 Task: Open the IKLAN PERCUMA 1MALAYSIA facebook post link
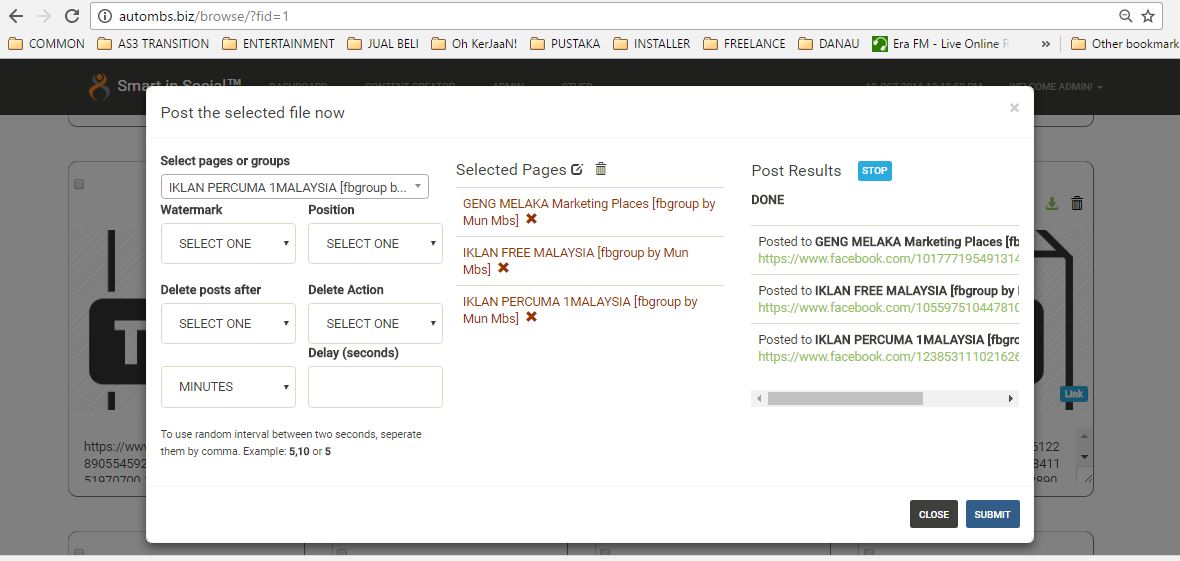tap(888, 356)
